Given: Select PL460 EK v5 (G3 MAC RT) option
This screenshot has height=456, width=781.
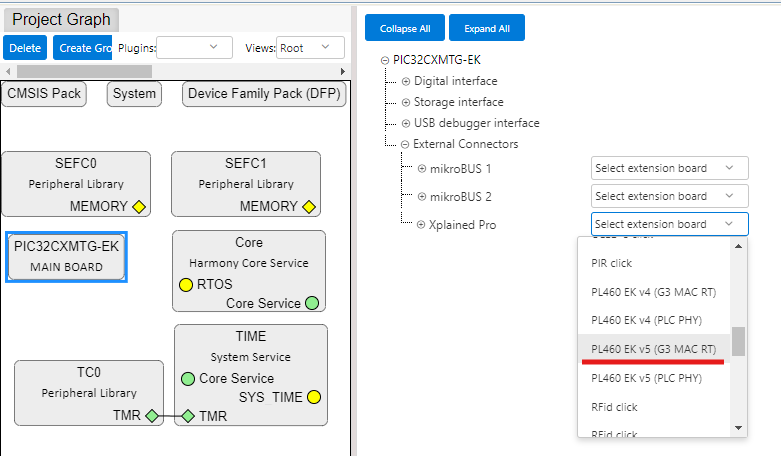Looking at the screenshot, I should pos(653,349).
